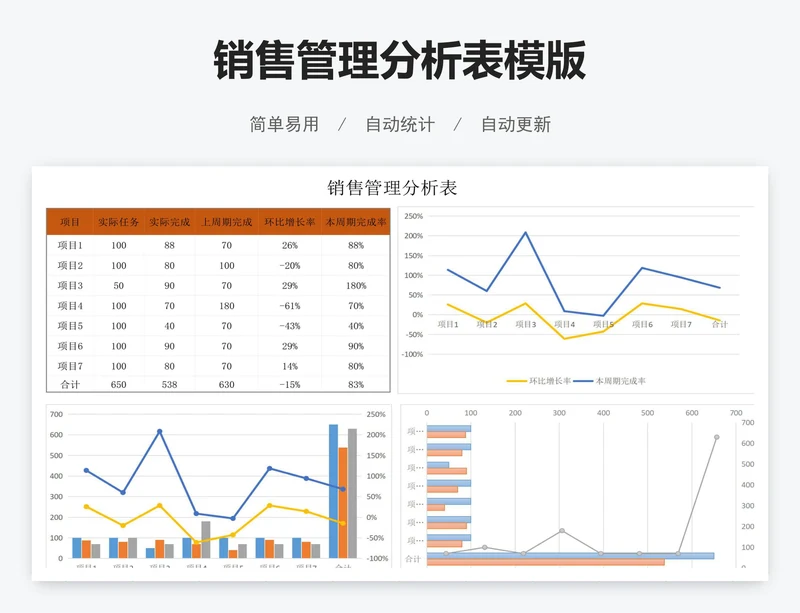
Task: Select the 630 total cell
Action: (227, 384)
